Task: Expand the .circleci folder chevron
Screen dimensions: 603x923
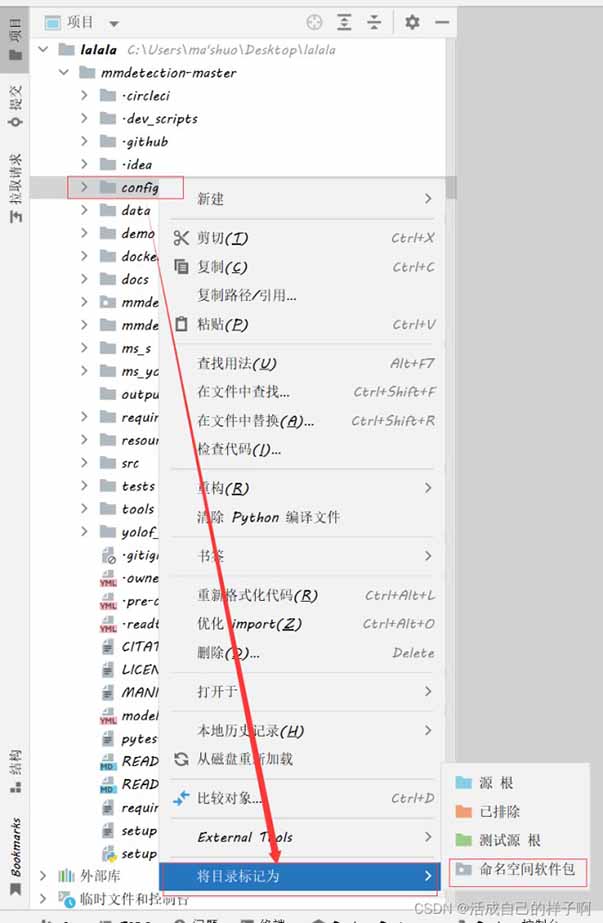Action: 84,95
